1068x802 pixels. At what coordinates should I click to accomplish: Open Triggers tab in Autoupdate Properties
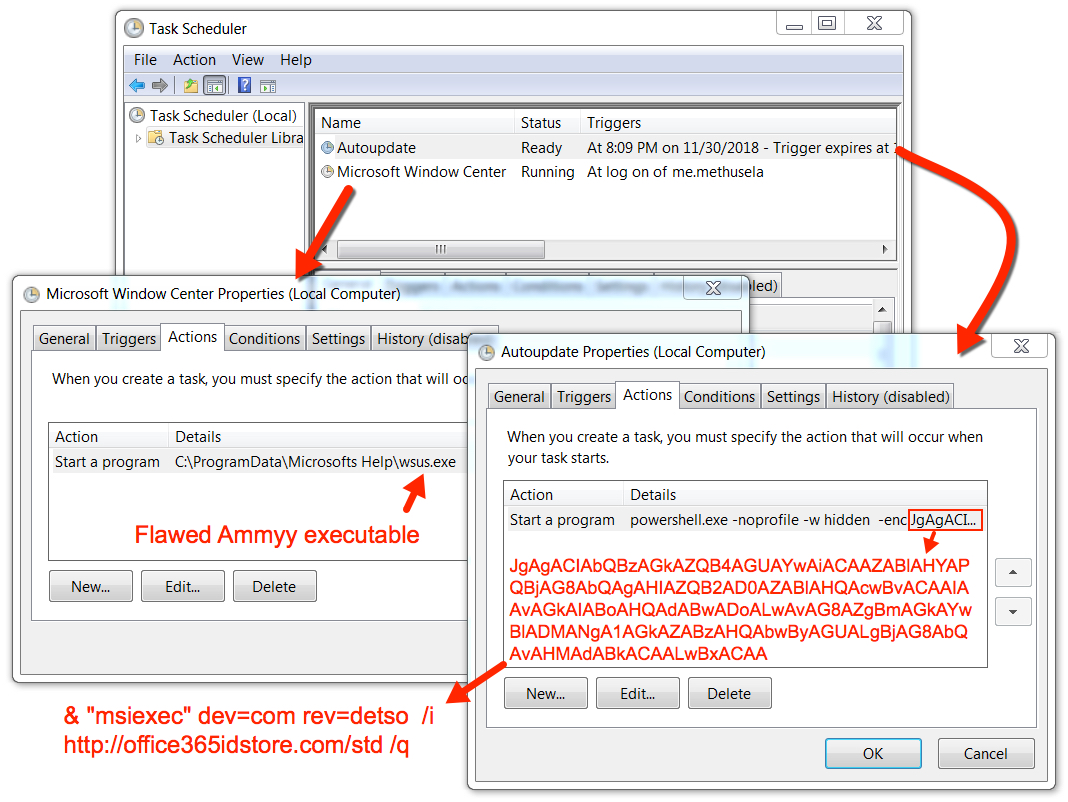584,397
